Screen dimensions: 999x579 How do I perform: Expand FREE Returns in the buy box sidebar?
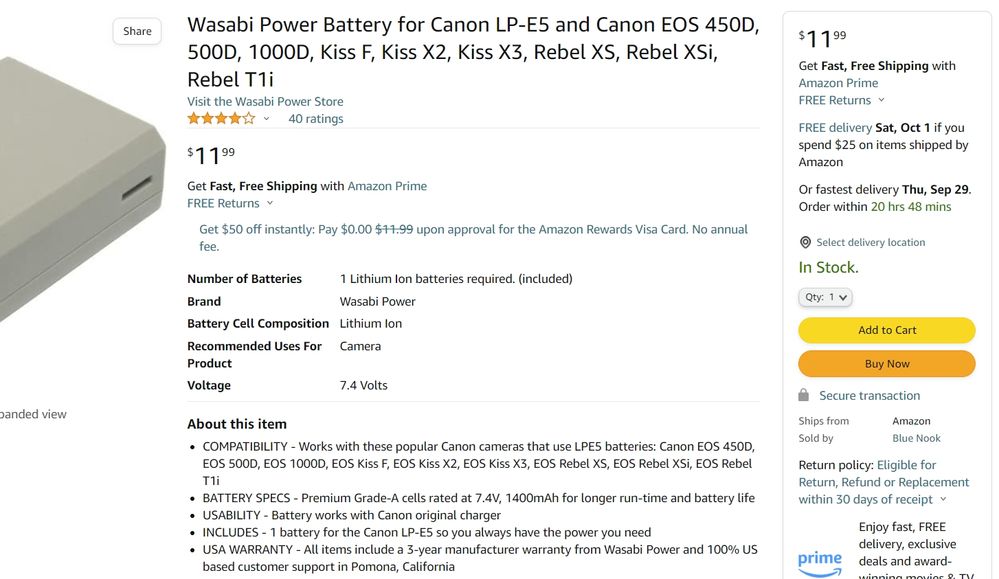pyautogui.click(x=837, y=100)
